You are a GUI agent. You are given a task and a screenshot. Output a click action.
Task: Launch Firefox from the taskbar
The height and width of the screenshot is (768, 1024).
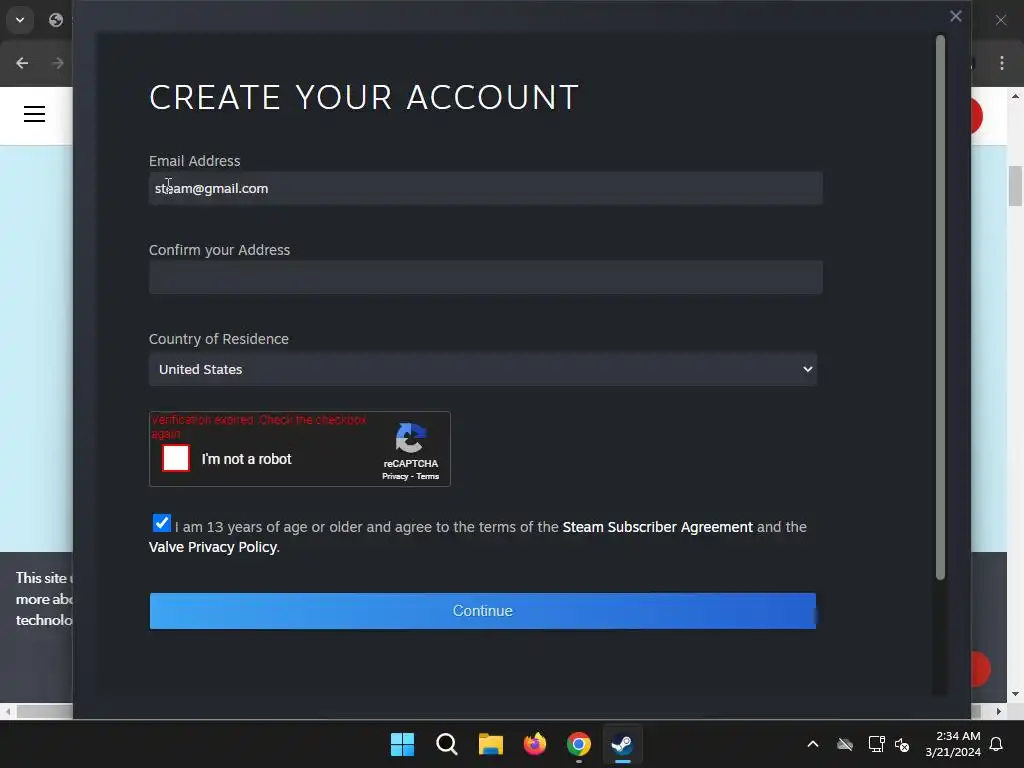pos(535,744)
